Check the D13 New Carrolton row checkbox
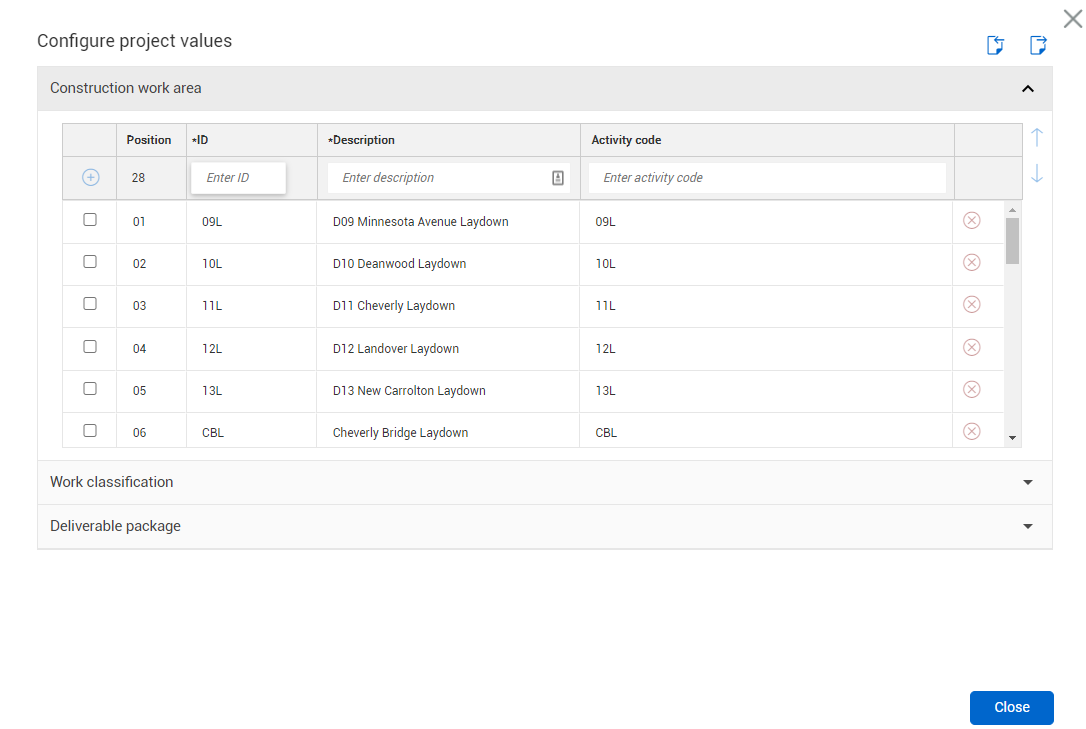This screenshot has width=1086, height=729. (90, 389)
